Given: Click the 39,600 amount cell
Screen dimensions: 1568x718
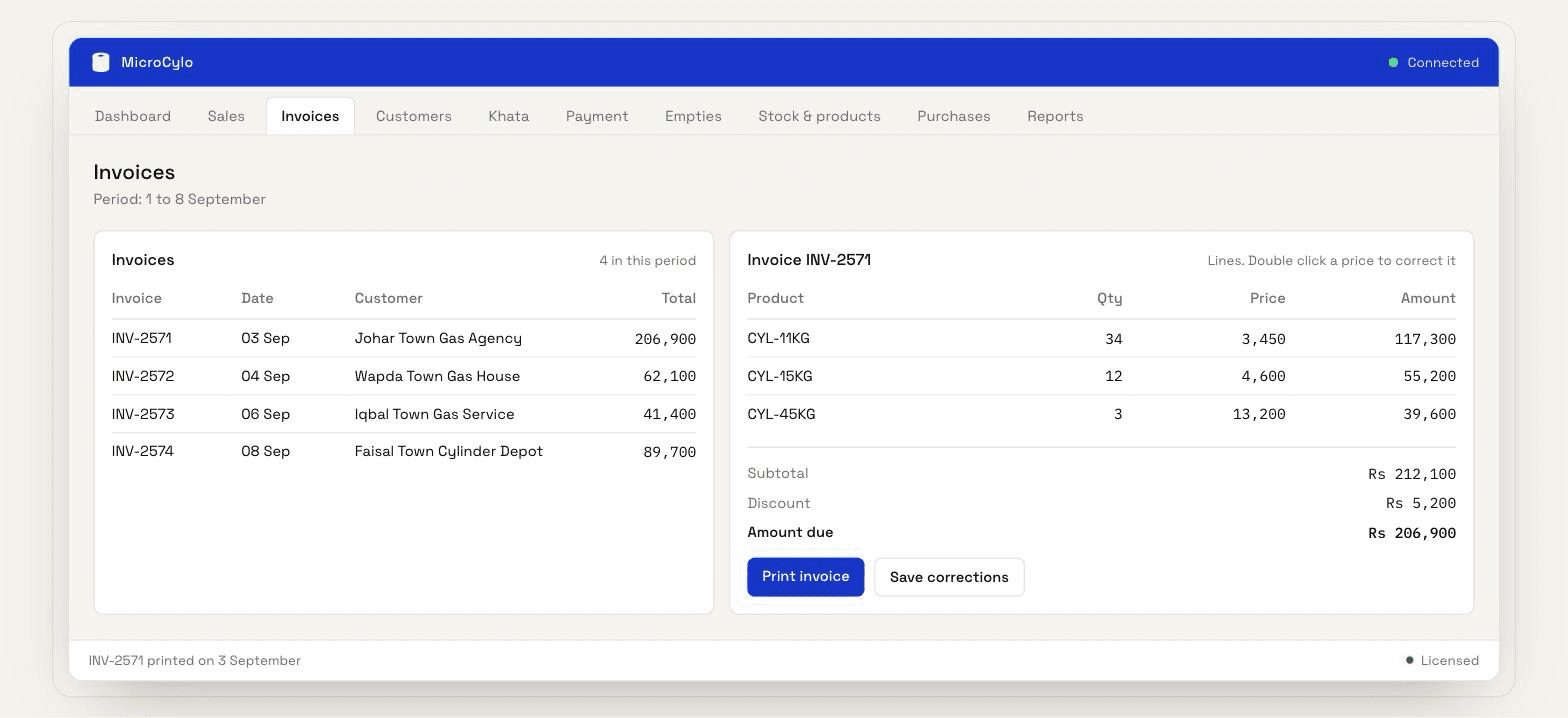Looking at the screenshot, I should (1429, 414).
